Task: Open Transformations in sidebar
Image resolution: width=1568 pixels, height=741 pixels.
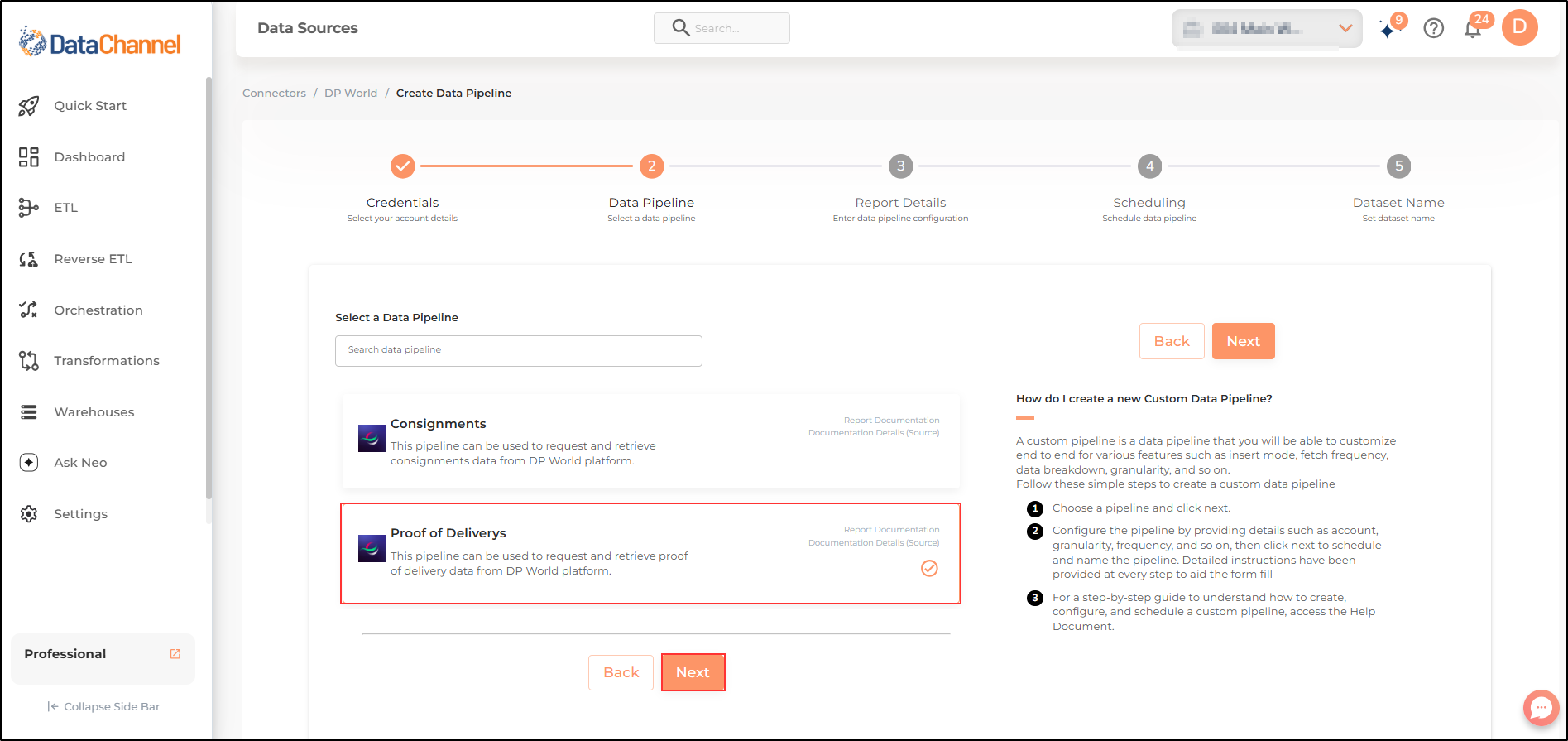Action: [x=107, y=361]
